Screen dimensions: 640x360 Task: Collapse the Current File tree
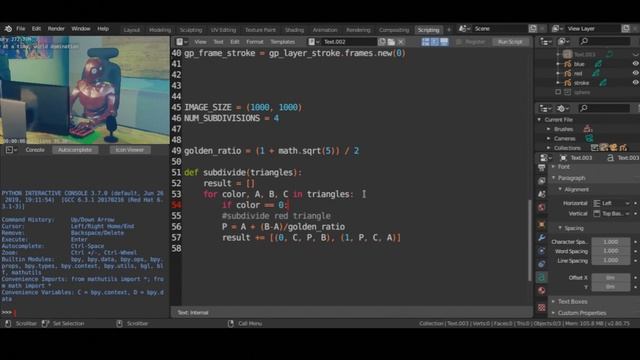pyautogui.click(x=540, y=120)
